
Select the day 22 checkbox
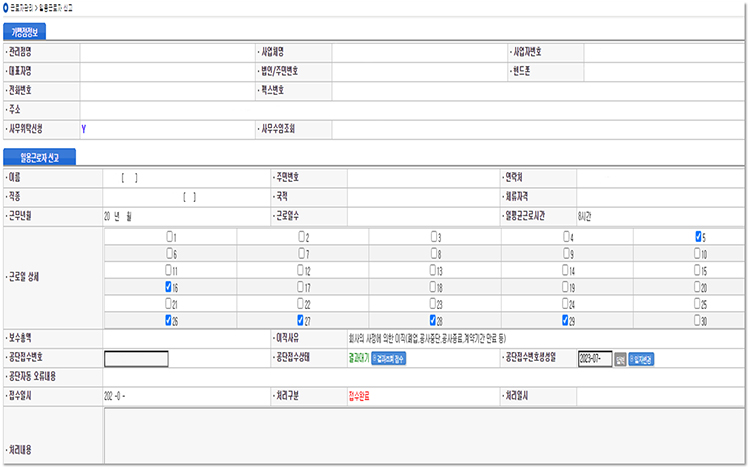coord(302,304)
